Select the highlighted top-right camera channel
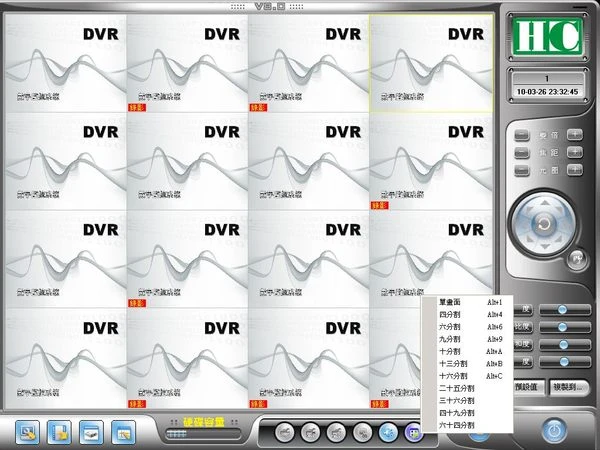This screenshot has width=600, height=450. pyautogui.click(x=431, y=63)
